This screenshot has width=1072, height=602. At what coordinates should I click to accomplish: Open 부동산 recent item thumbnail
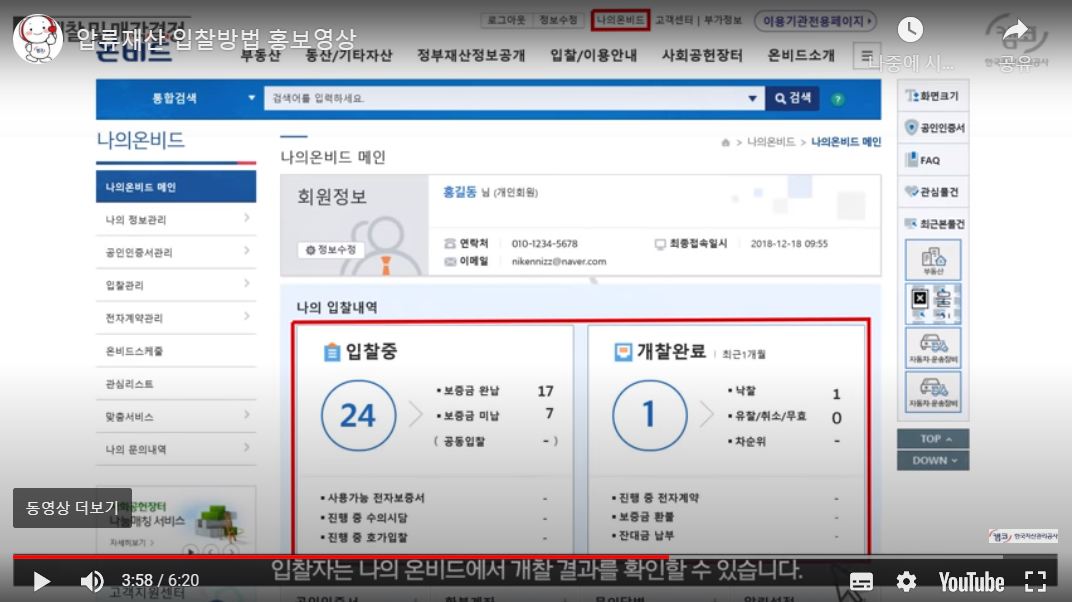[933, 260]
